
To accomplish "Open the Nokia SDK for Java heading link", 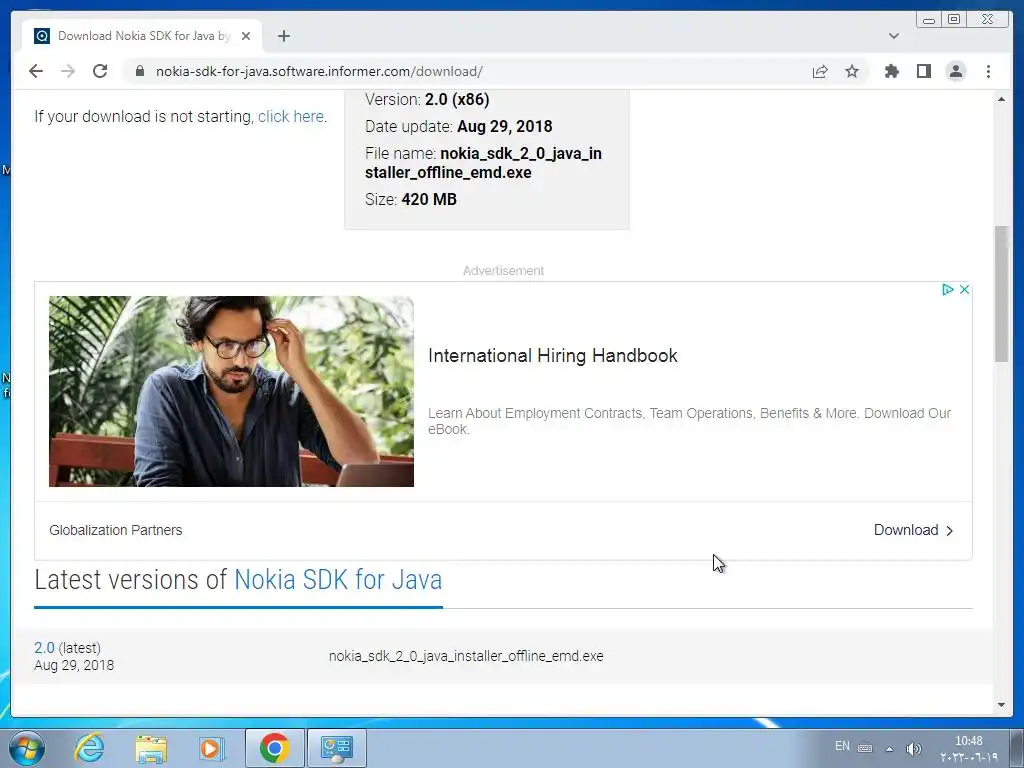I will click(x=338, y=579).
